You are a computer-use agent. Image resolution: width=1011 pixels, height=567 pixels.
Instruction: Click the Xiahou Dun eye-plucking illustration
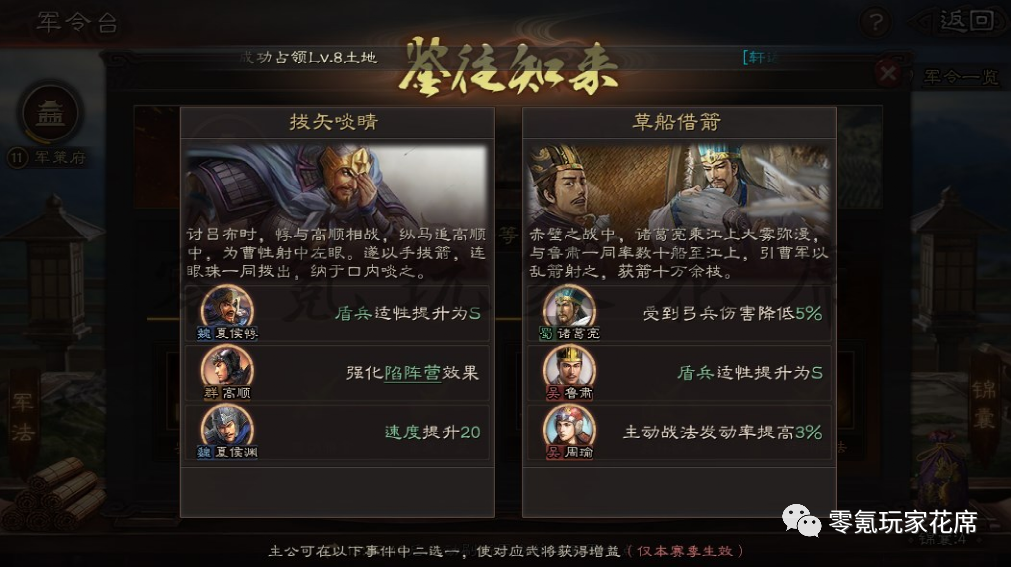337,183
